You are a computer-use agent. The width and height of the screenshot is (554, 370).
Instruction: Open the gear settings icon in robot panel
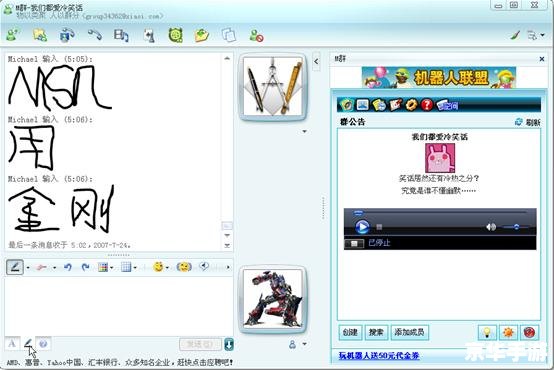(411, 105)
